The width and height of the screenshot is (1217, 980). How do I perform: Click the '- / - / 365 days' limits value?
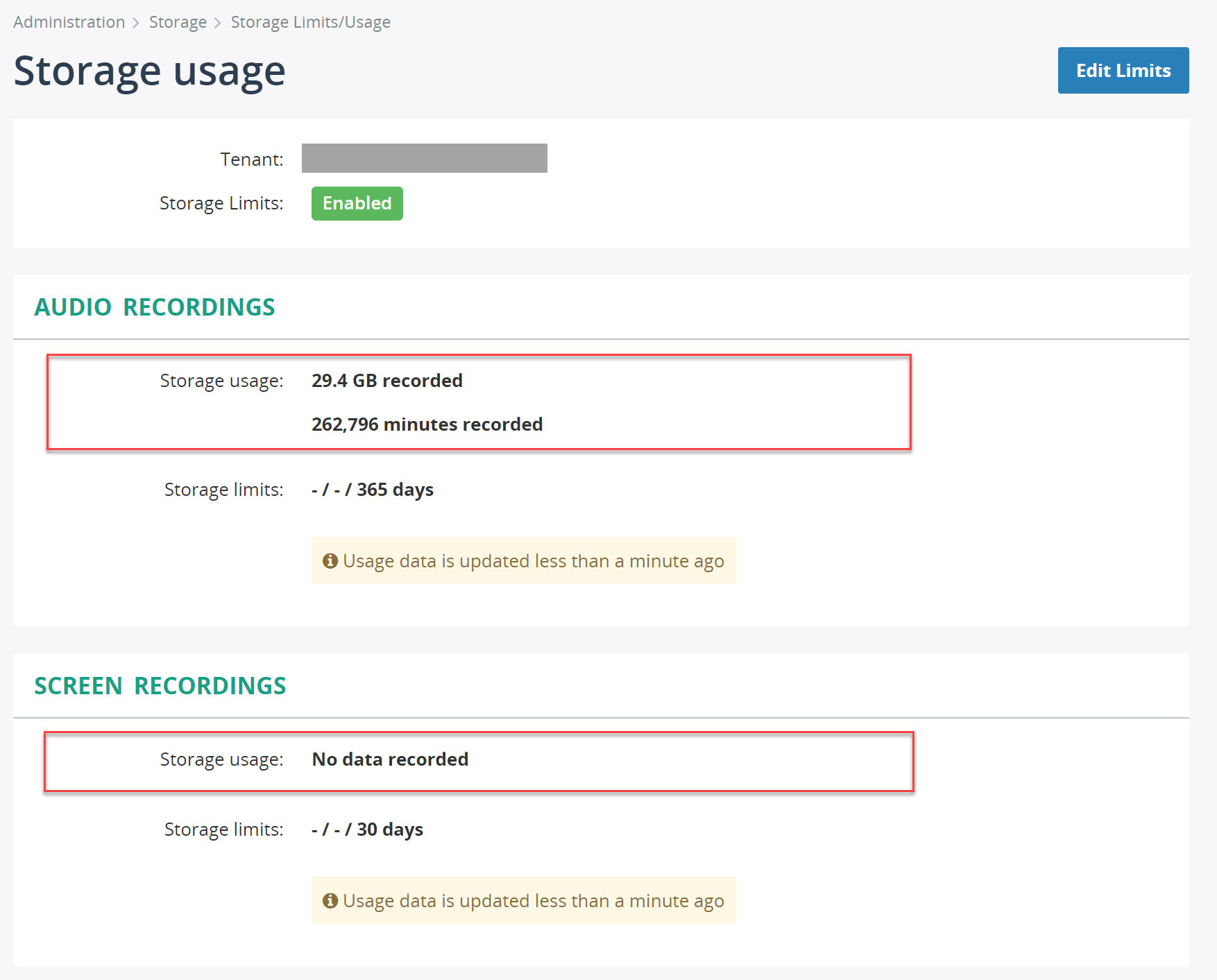pyautogui.click(x=373, y=490)
